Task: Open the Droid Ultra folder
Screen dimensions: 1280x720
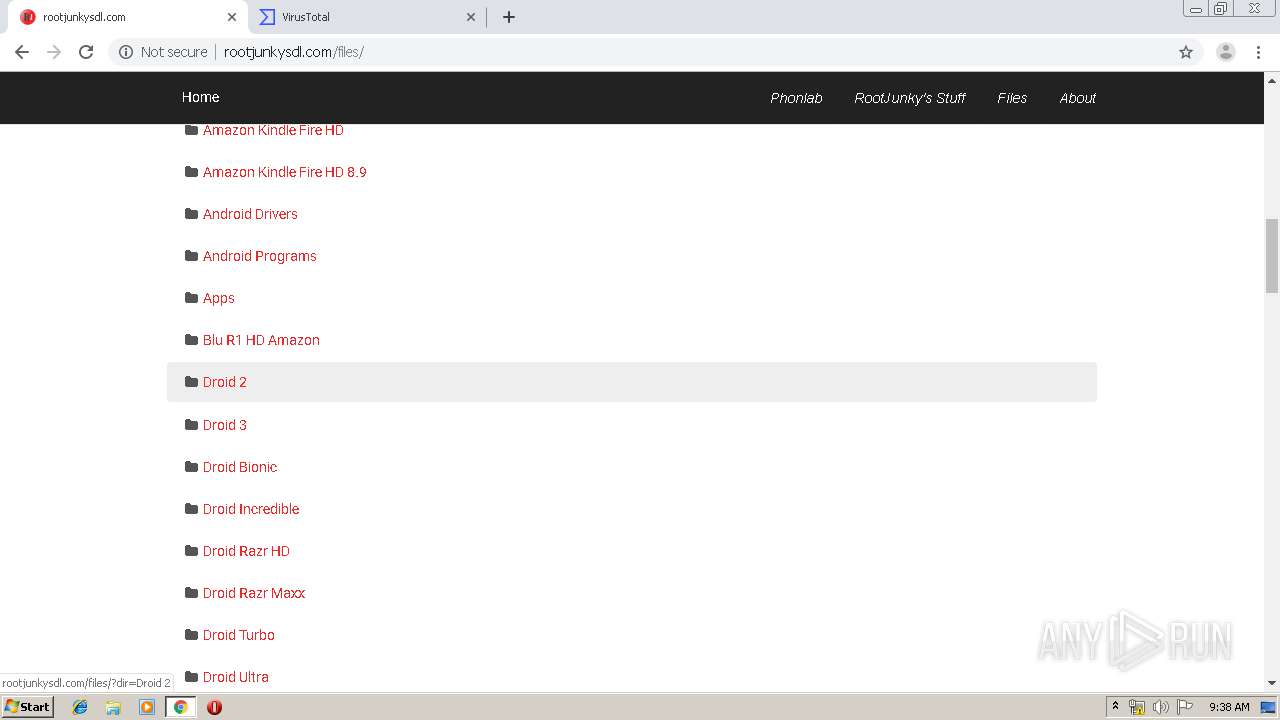Action: [236, 677]
